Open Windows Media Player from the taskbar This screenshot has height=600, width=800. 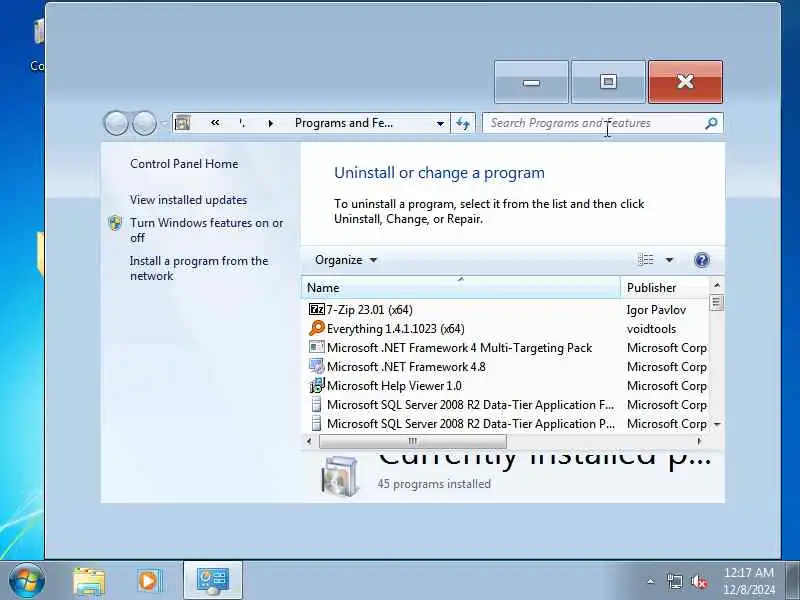pyautogui.click(x=149, y=581)
